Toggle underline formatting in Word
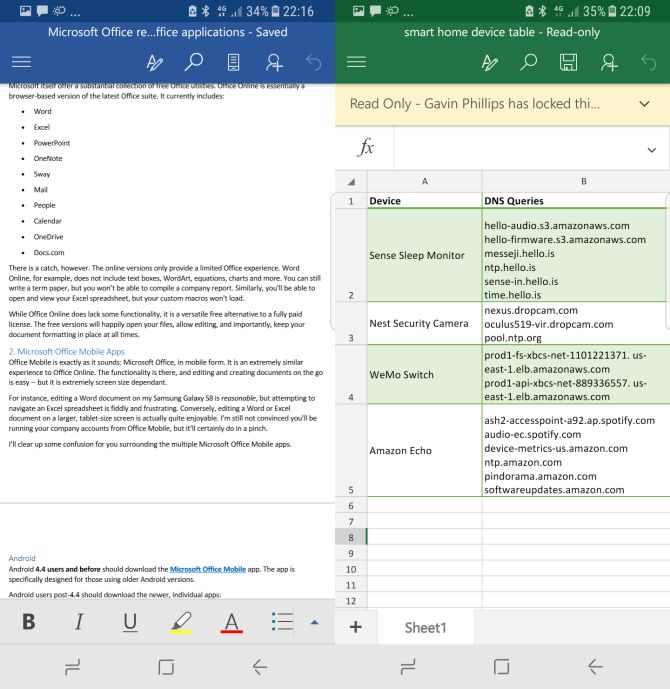Viewport: 670px width, 689px height. point(130,622)
